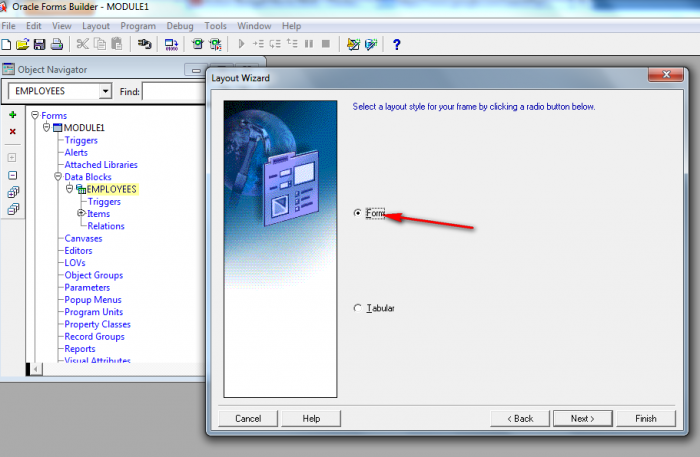This screenshot has height=457, width=700.
Task: Click the Cut scissors icon
Action: click(83, 44)
